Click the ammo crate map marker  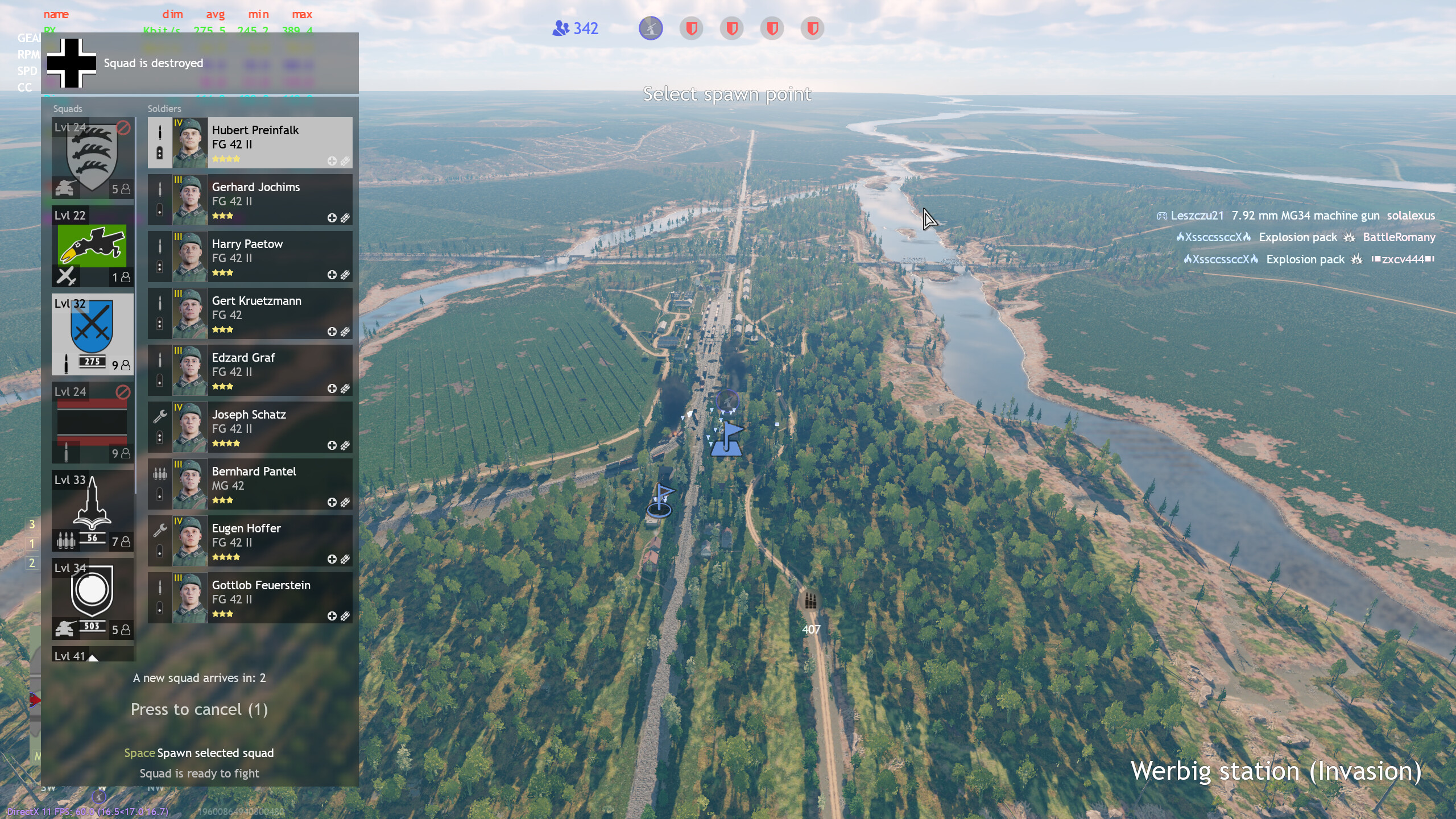click(x=810, y=601)
